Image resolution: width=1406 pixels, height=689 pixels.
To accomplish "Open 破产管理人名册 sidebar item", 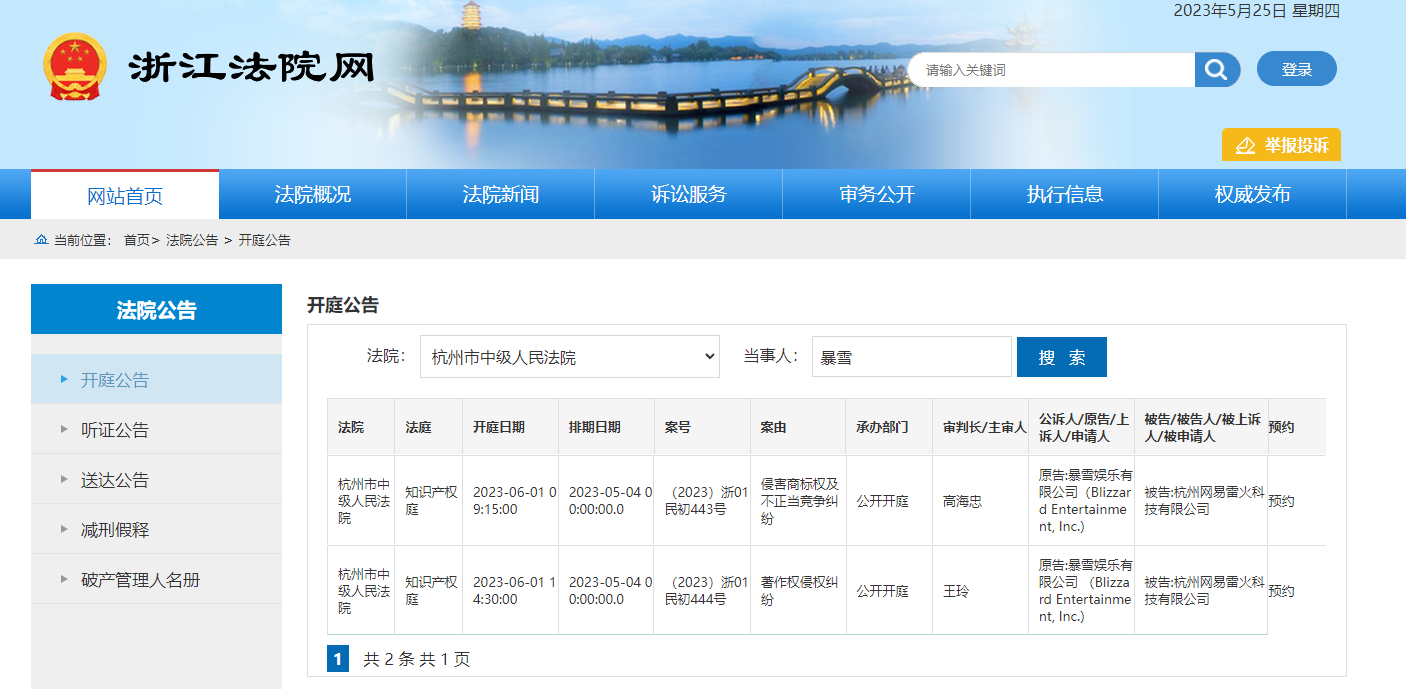I will pyautogui.click(x=140, y=580).
